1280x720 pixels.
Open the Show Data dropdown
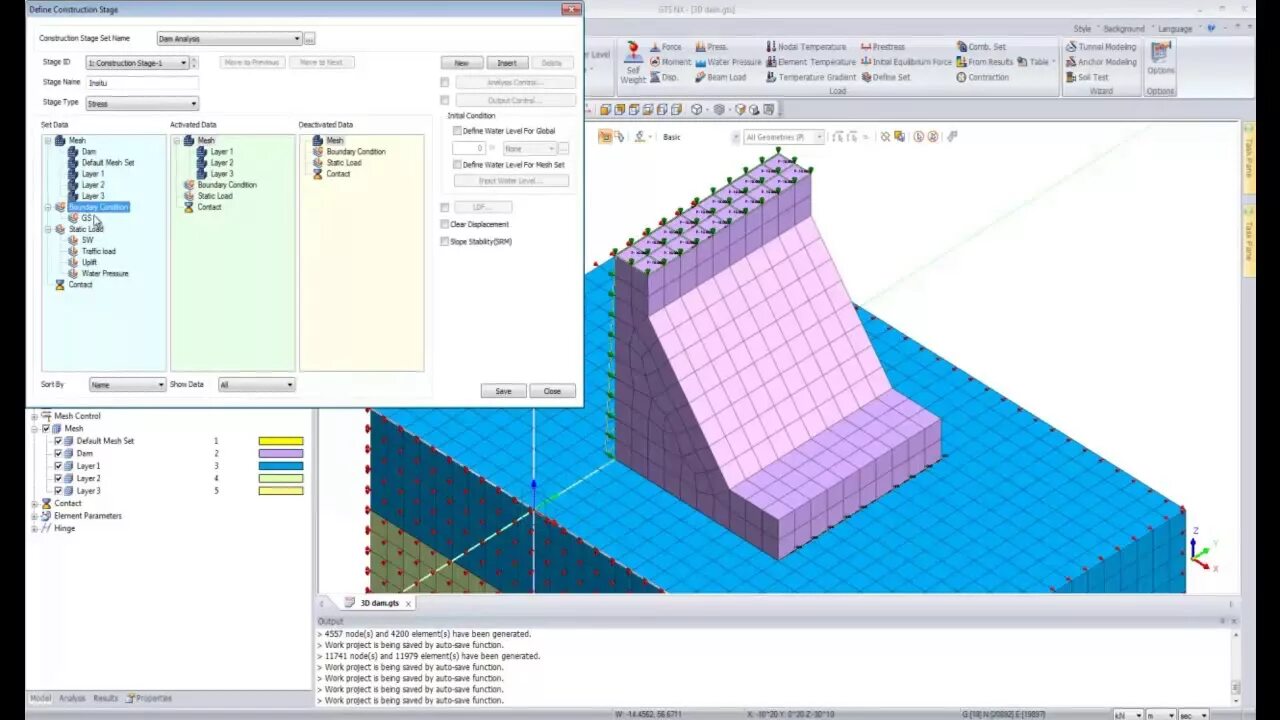[290, 385]
